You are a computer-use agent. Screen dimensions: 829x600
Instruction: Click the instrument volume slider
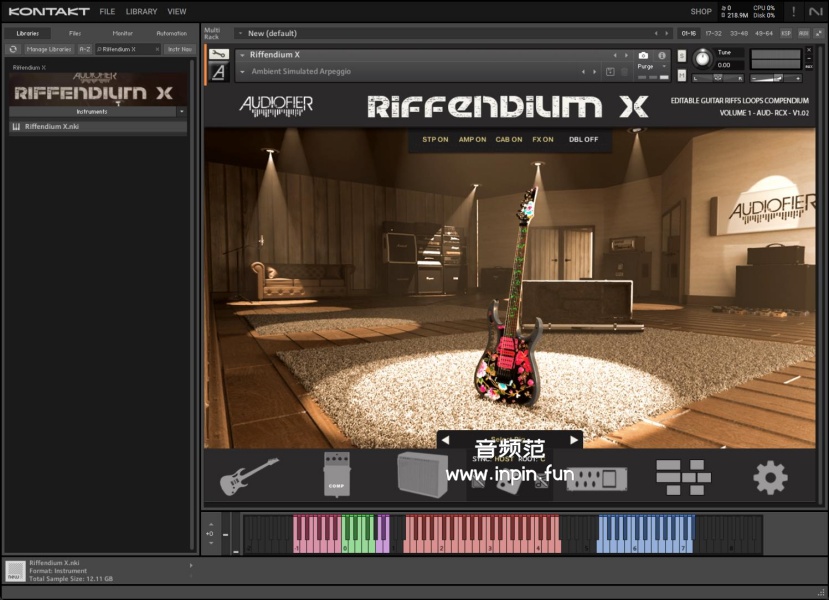pos(776,78)
